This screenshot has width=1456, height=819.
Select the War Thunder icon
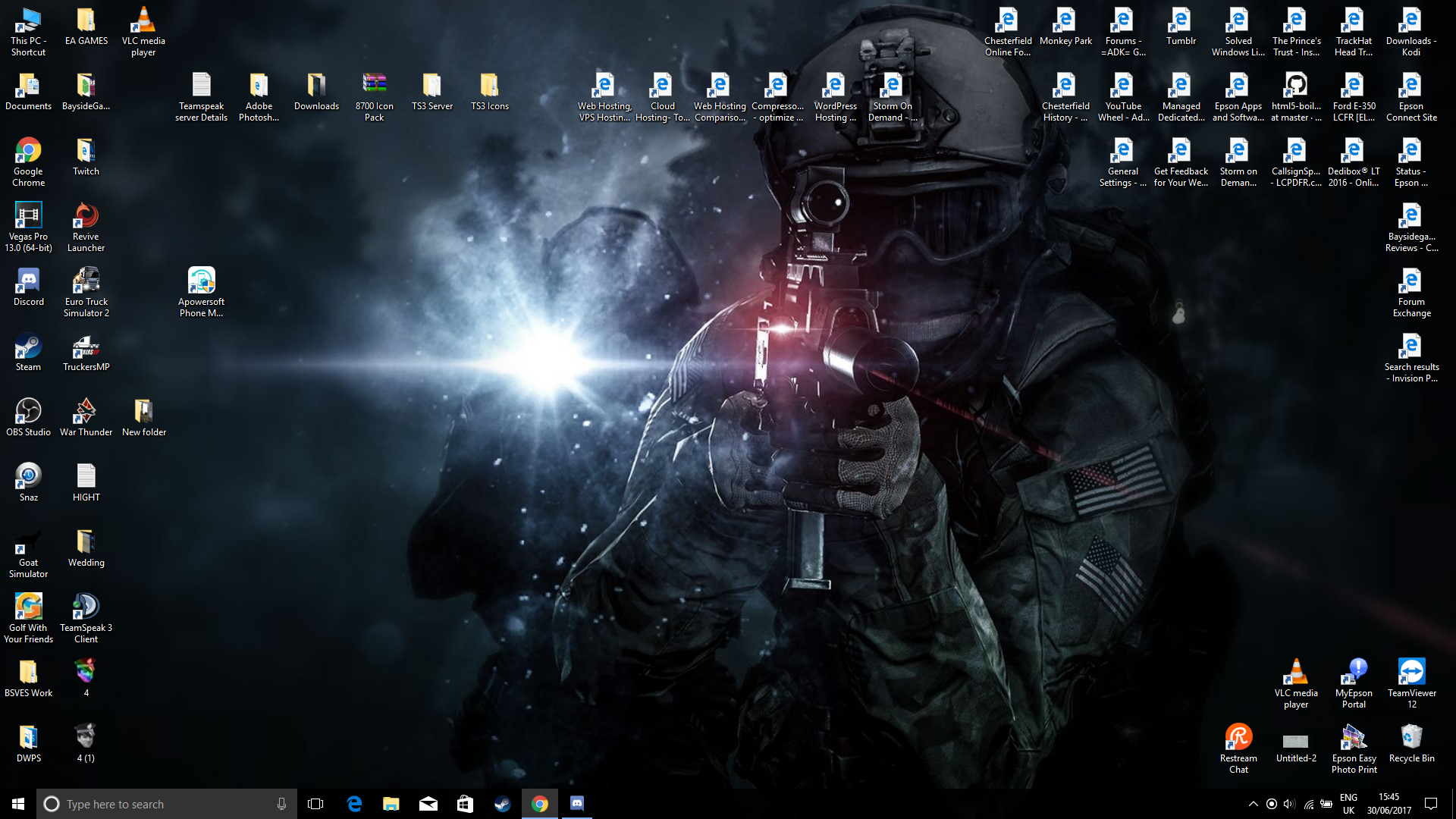[86, 417]
